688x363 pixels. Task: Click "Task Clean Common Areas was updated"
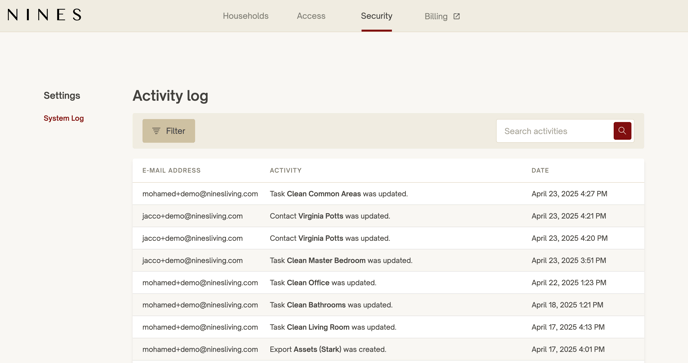tap(339, 194)
